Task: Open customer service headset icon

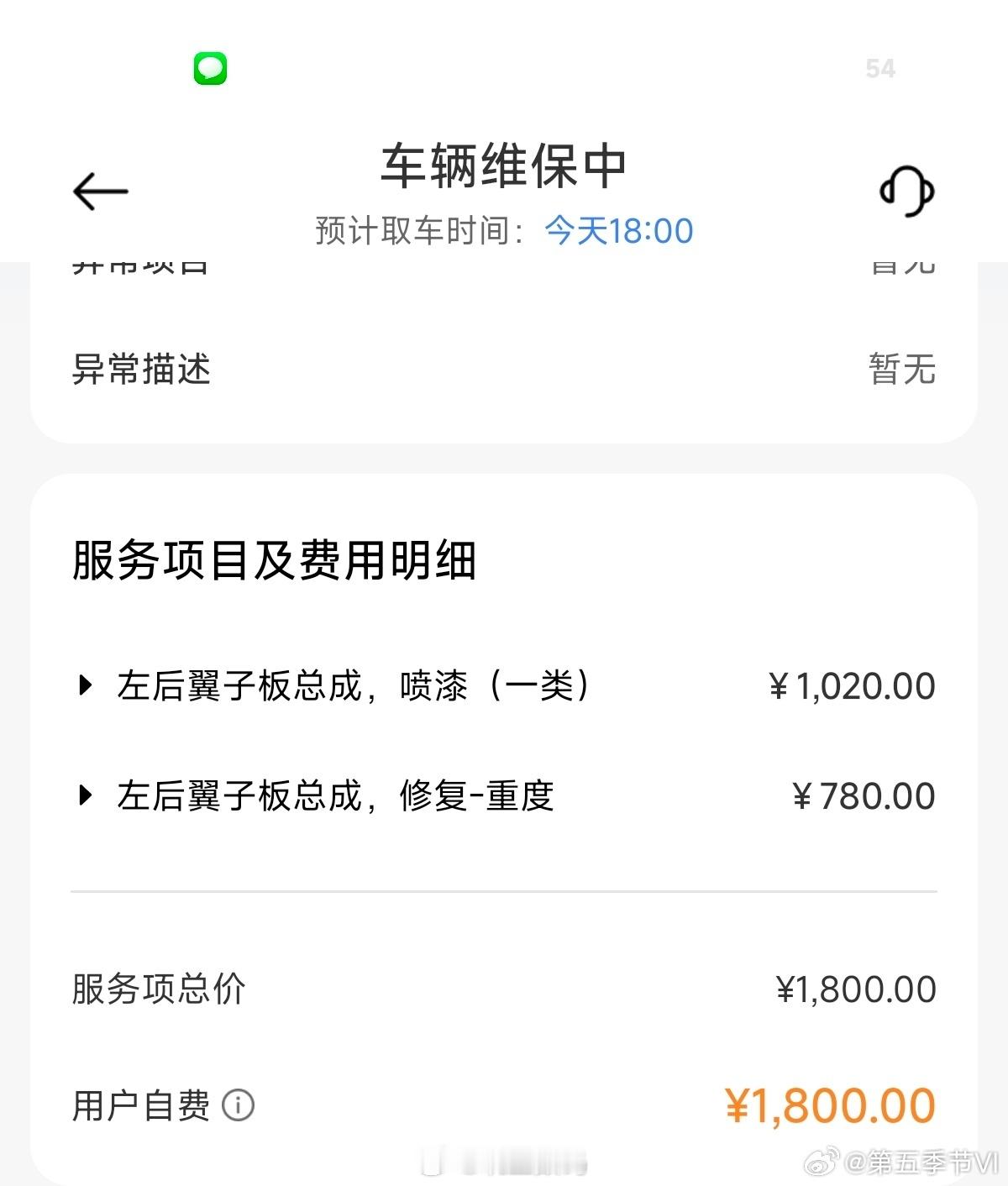Action: pyautogui.click(x=906, y=191)
